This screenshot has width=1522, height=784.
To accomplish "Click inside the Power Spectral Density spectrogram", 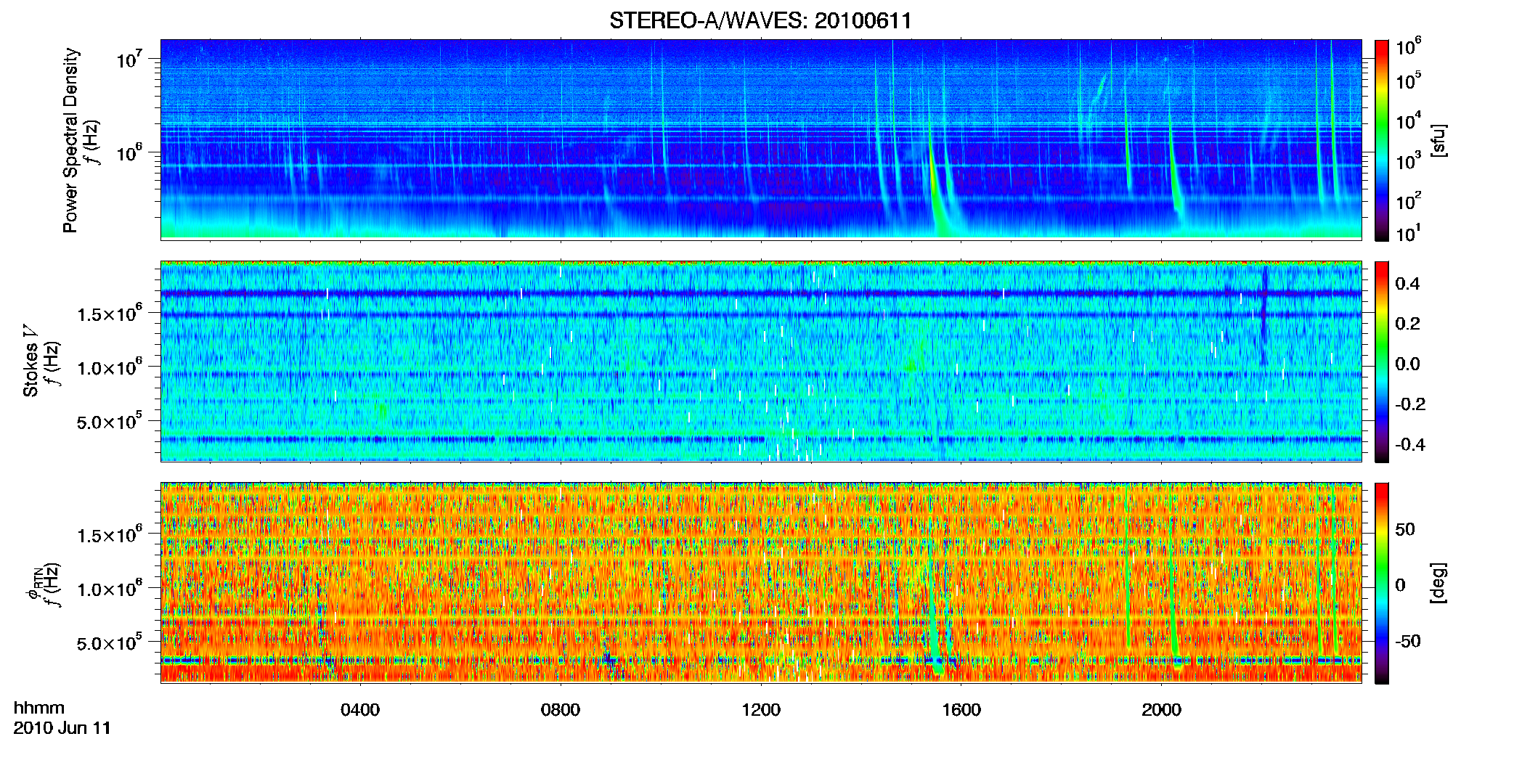I will pos(761,139).
